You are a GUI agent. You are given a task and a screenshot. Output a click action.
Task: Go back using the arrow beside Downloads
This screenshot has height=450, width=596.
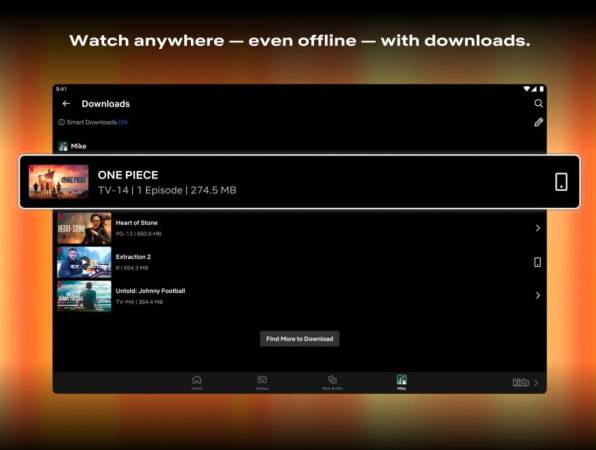point(66,103)
